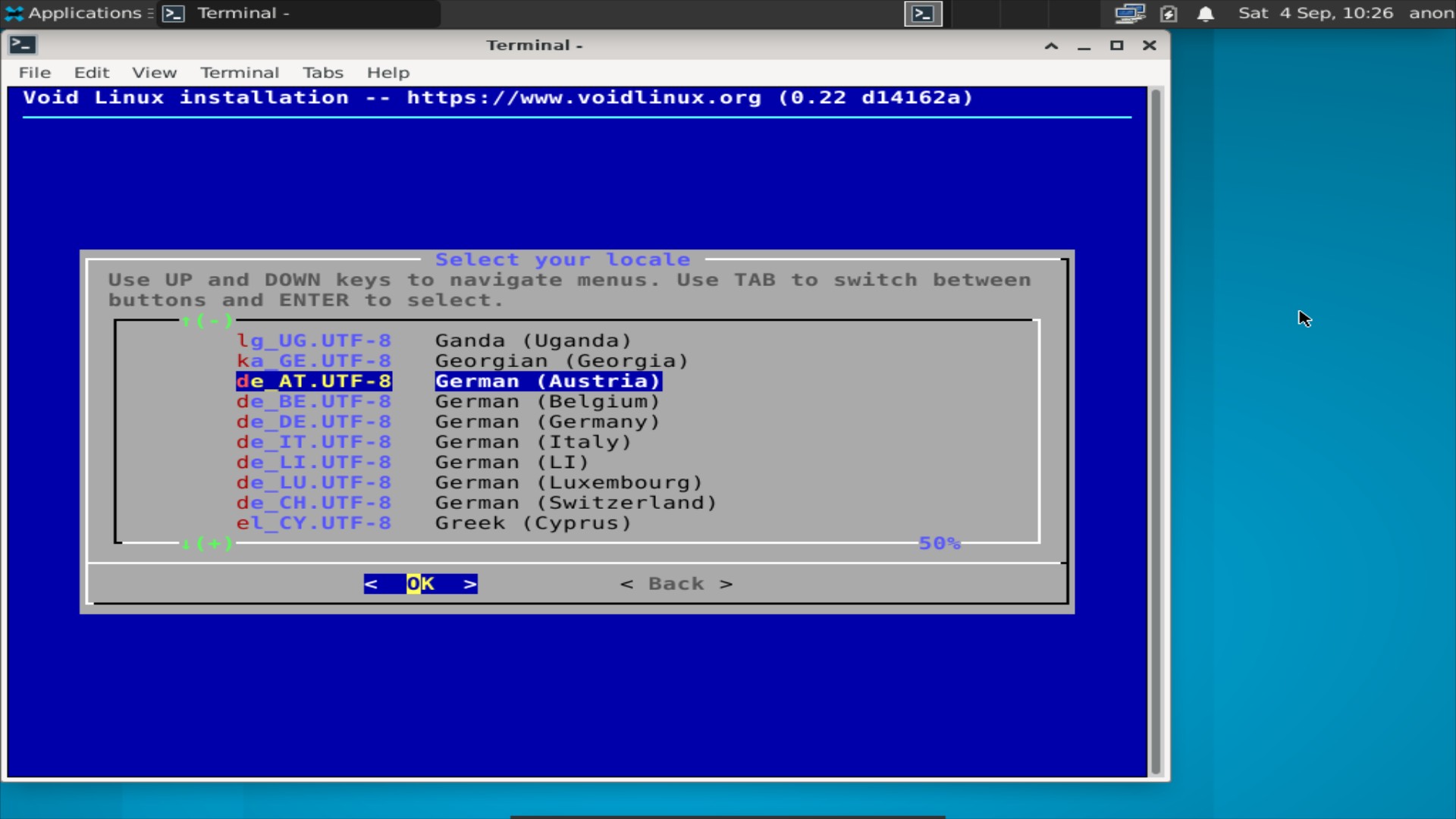Open the Tabs menu
Viewport: 1456px width, 819px height.
click(x=323, y=73)
